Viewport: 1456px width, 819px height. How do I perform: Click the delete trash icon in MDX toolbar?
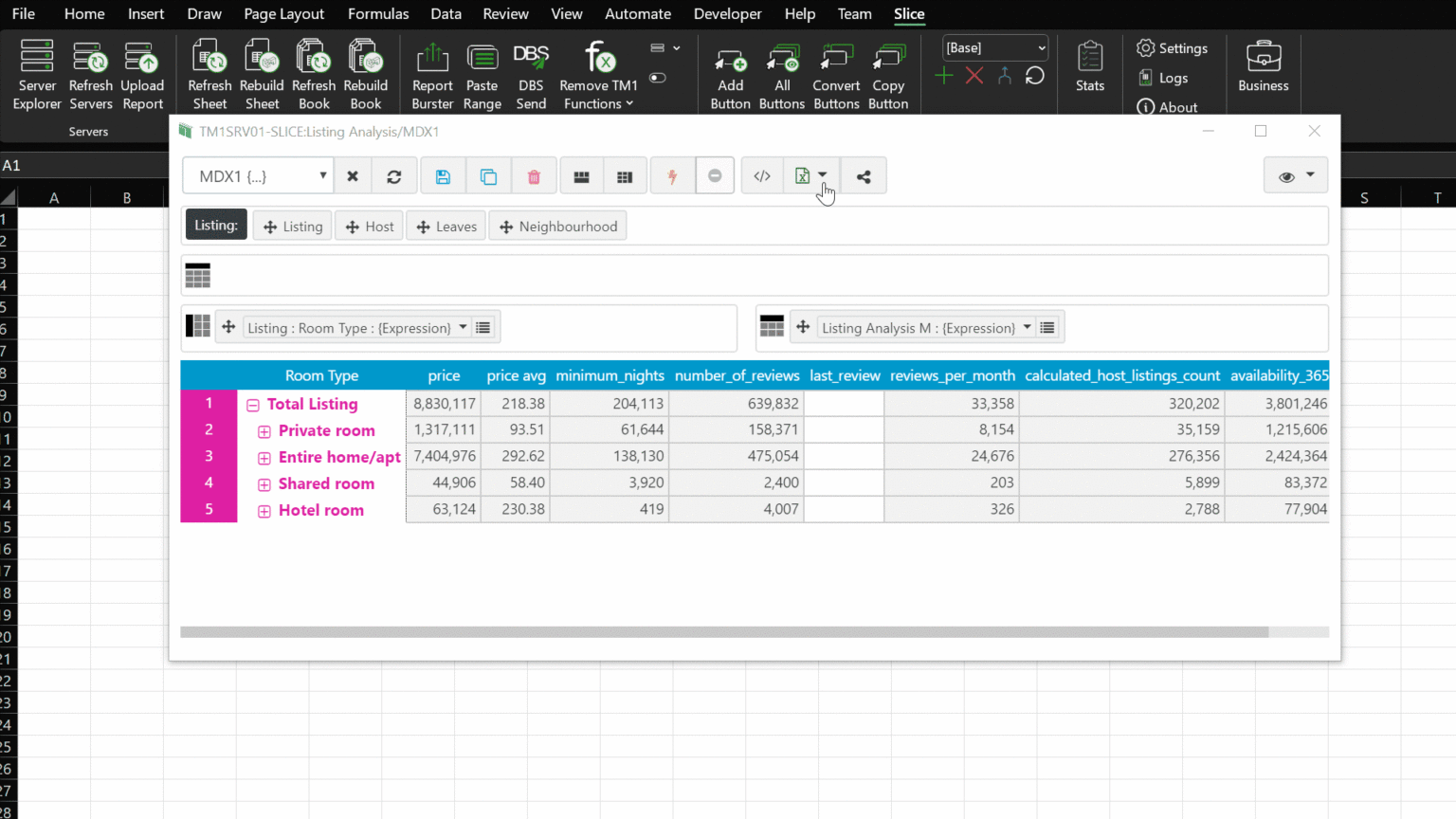(x=534, y=175)
